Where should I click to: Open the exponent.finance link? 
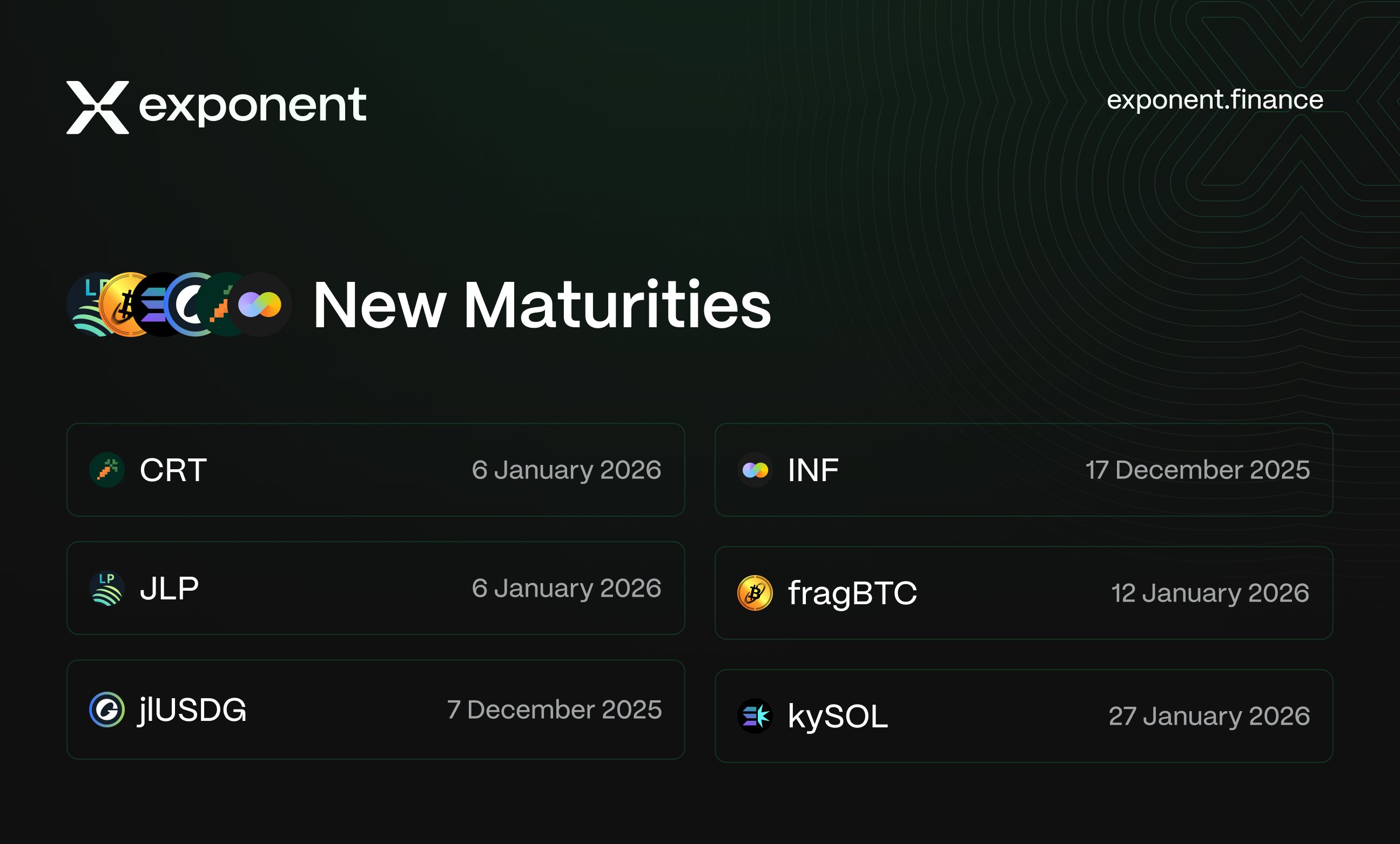point(1215,100)
